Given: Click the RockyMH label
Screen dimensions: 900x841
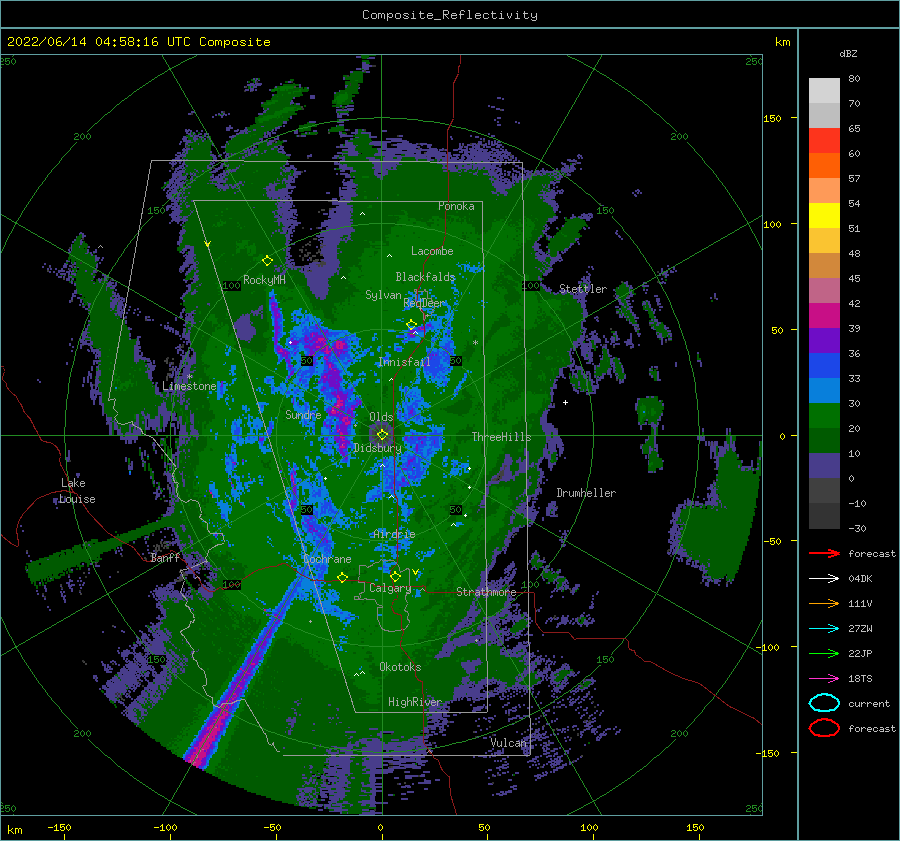Looking at the screenshot, I should point(264,280).
